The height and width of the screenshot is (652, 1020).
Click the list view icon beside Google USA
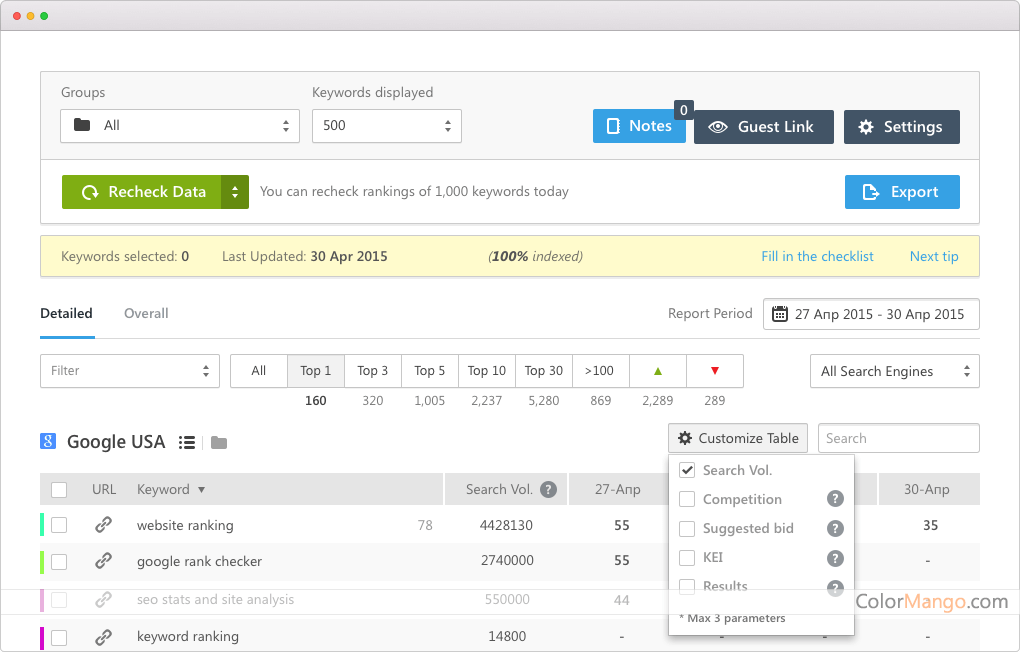pos(186,442)
